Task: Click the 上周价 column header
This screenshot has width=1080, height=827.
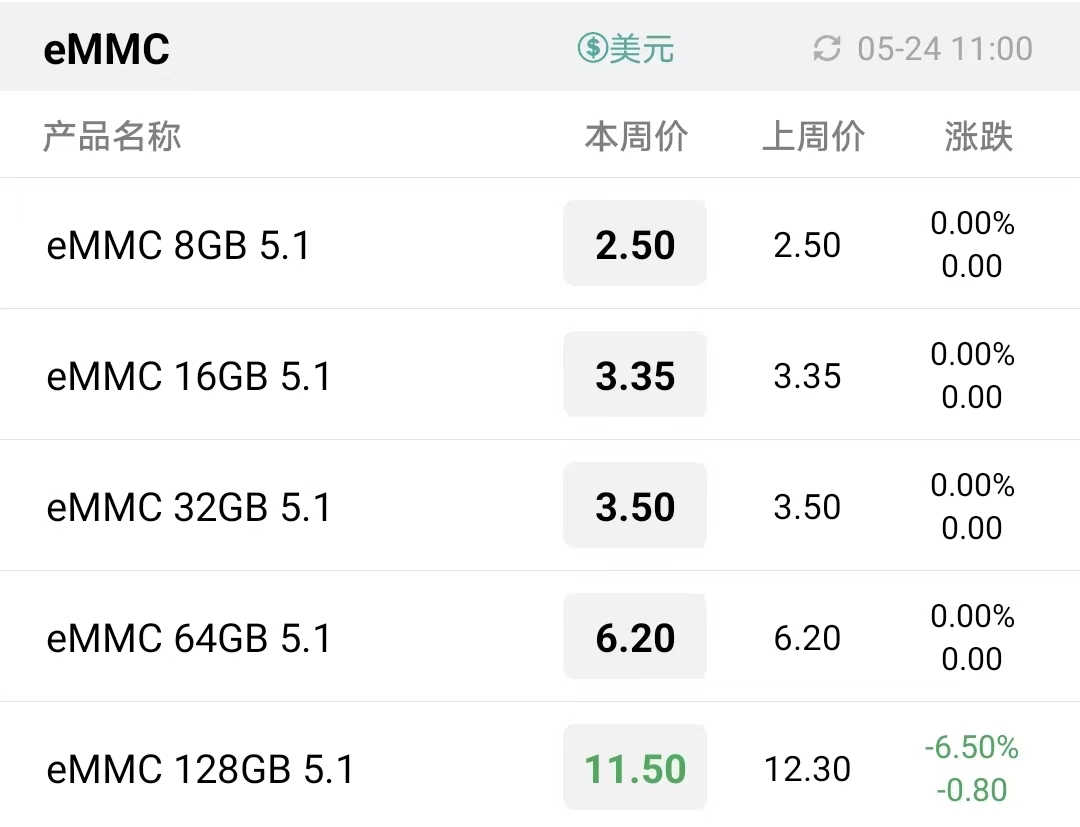Action: tap(813, 136)
